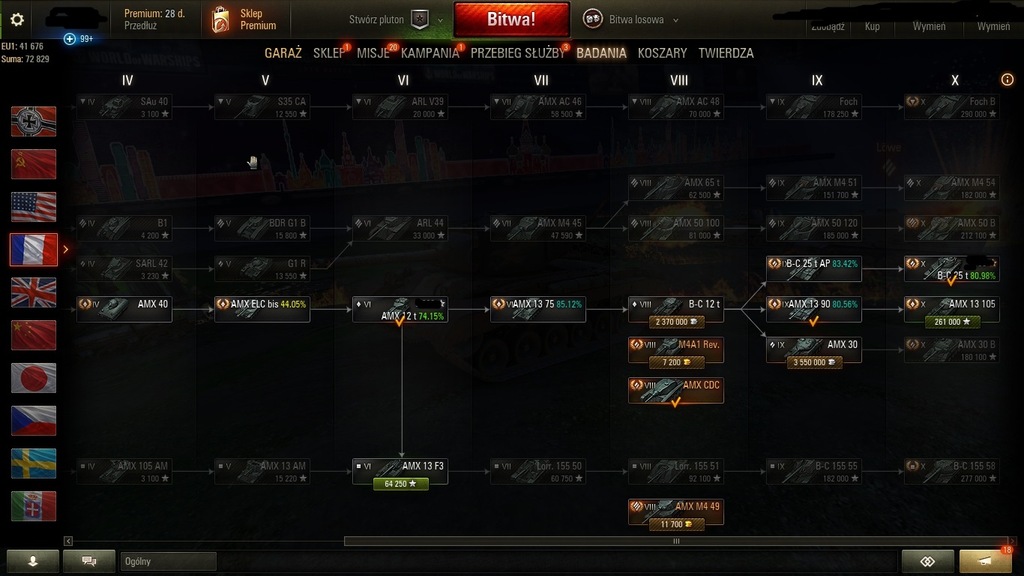The height and width of the screenshot is (576, 1024).
Task: Click the tech tree horizontal scrollbar
Action: (677, 541)
